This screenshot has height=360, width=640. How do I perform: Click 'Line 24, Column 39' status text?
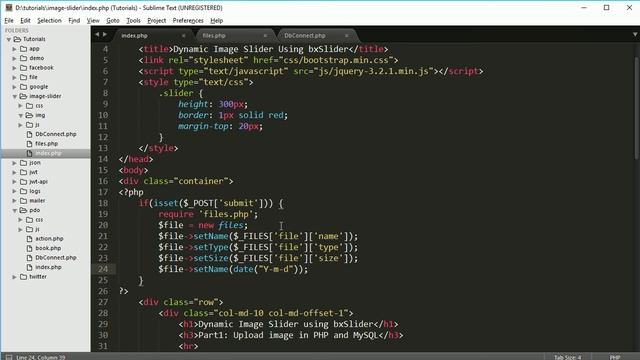(40, 357)
